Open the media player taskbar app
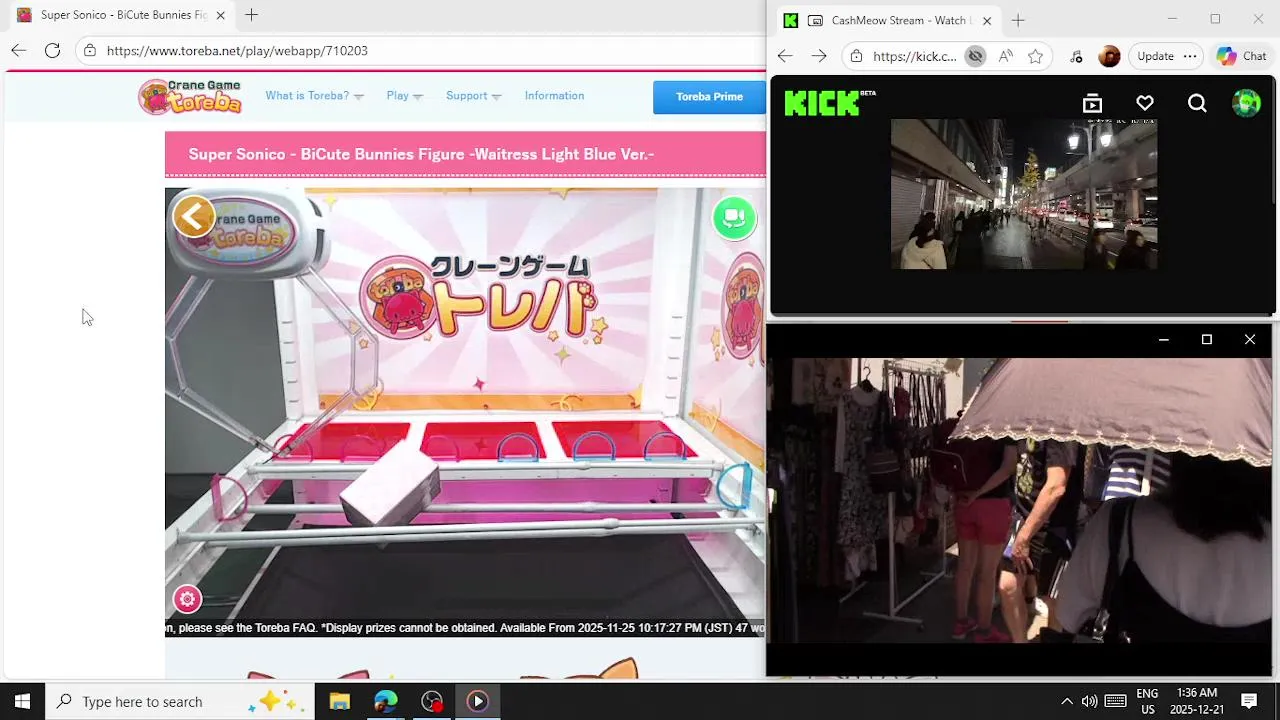The height and width of the screenshot is (720, 1280). coord(478,701)
